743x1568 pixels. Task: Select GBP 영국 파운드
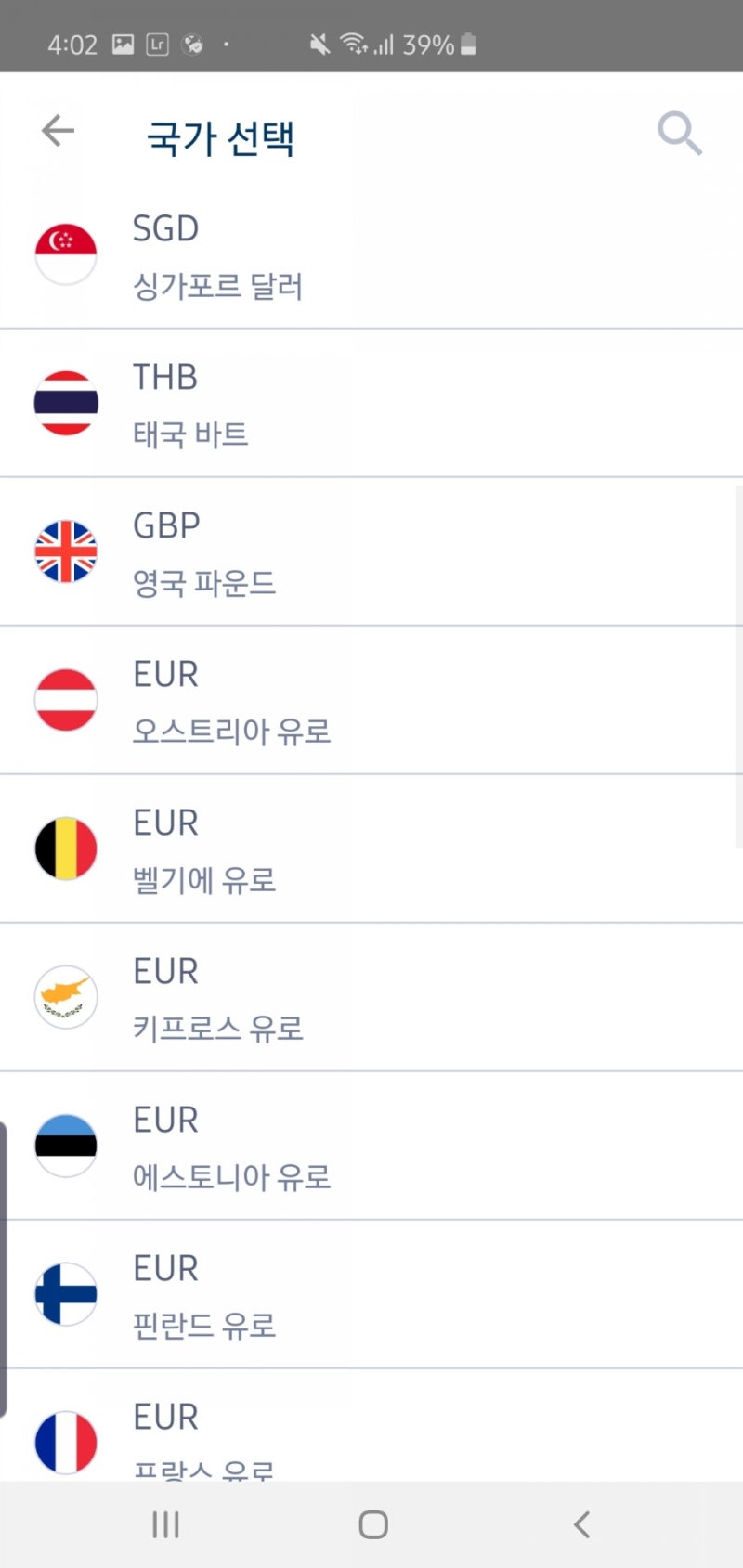tap(371, 551)
